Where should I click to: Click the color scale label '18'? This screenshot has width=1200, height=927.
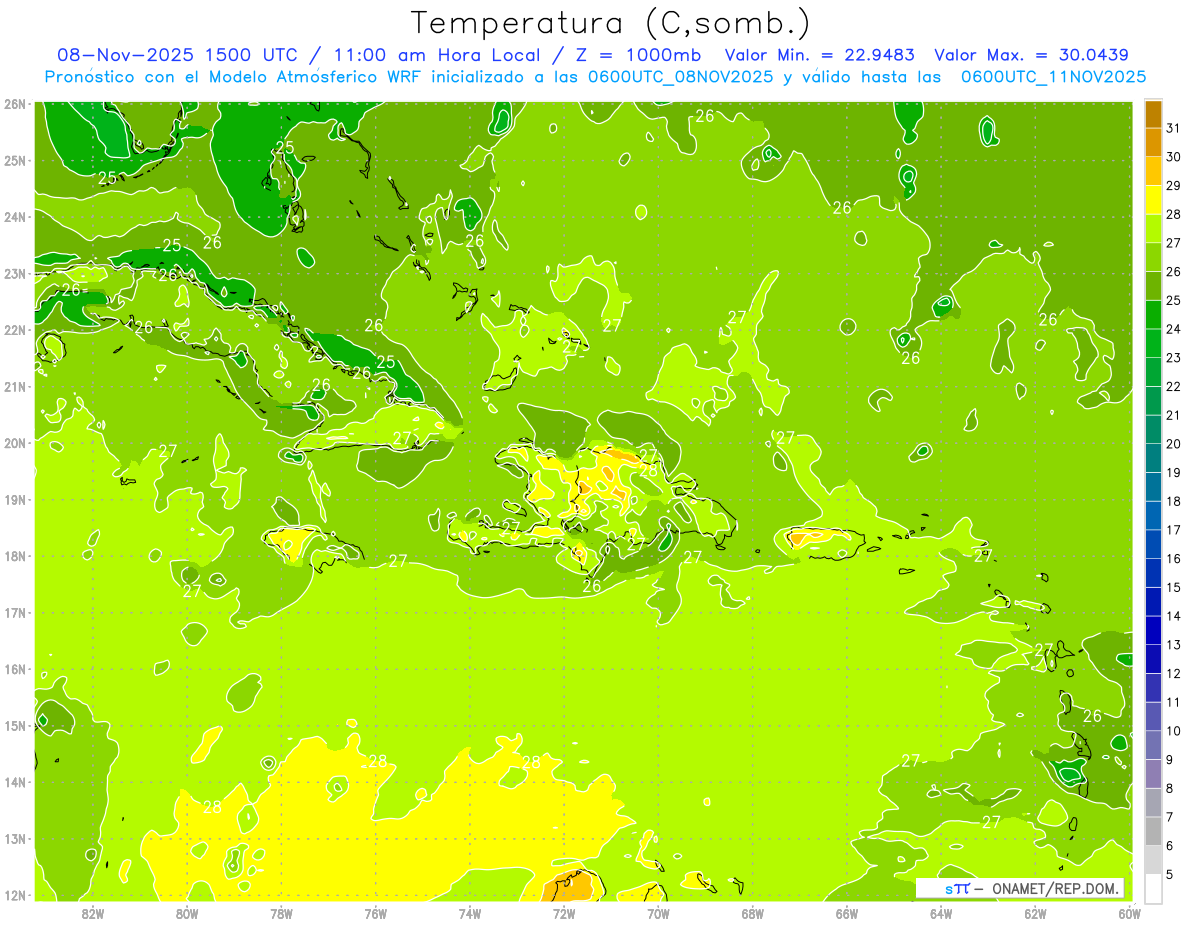pos(1173,501)
